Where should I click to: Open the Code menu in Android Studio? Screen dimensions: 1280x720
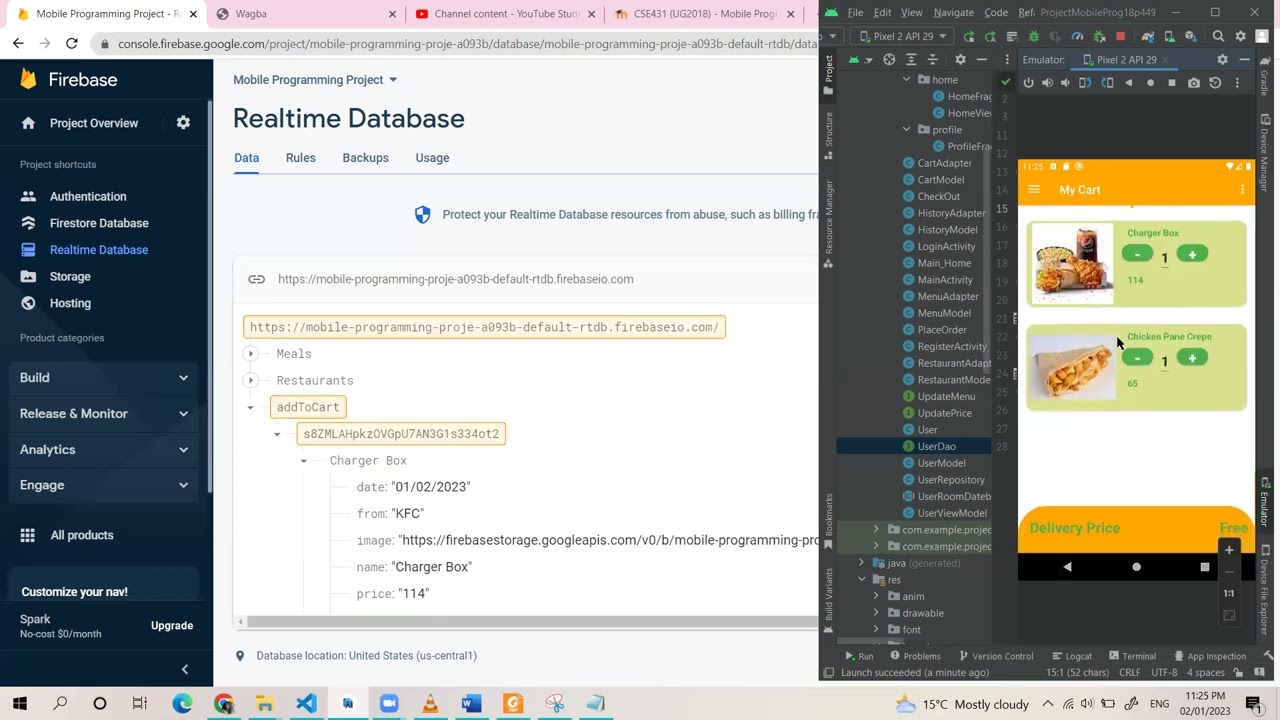pyautogui.click(x=996, y=12)
